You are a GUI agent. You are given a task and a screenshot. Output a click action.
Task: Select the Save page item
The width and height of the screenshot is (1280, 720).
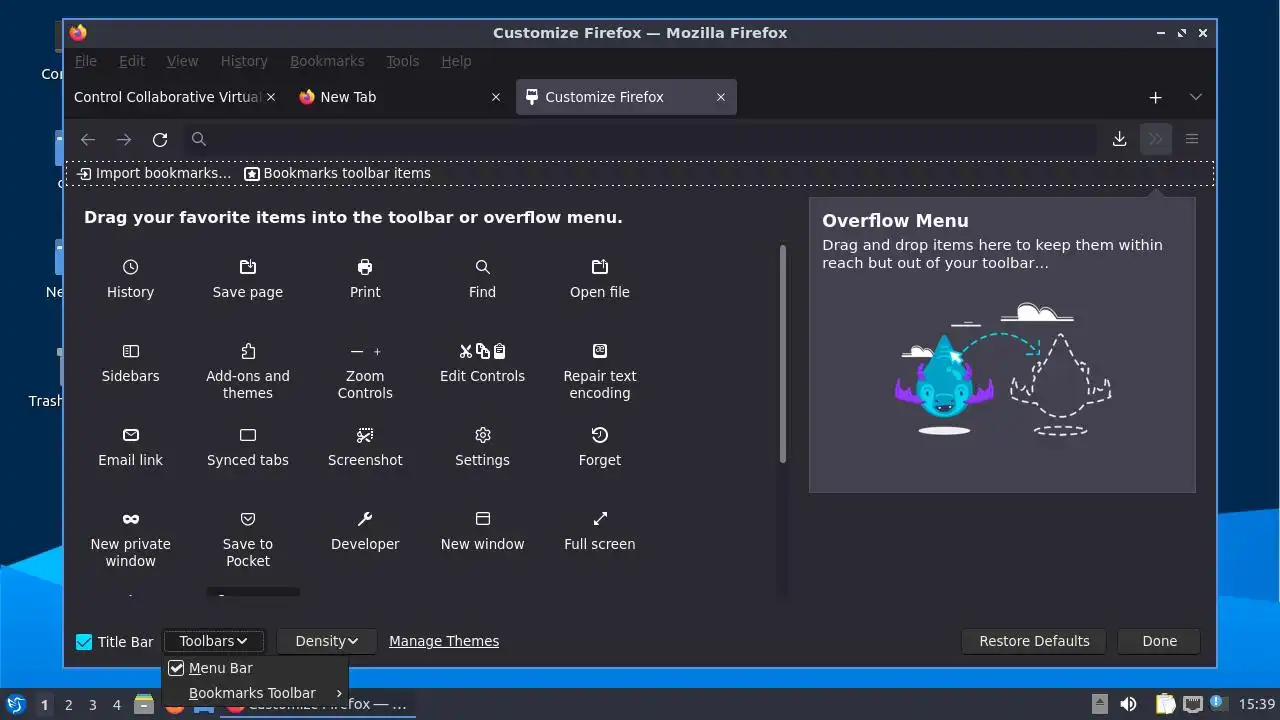tap(247, 279)
